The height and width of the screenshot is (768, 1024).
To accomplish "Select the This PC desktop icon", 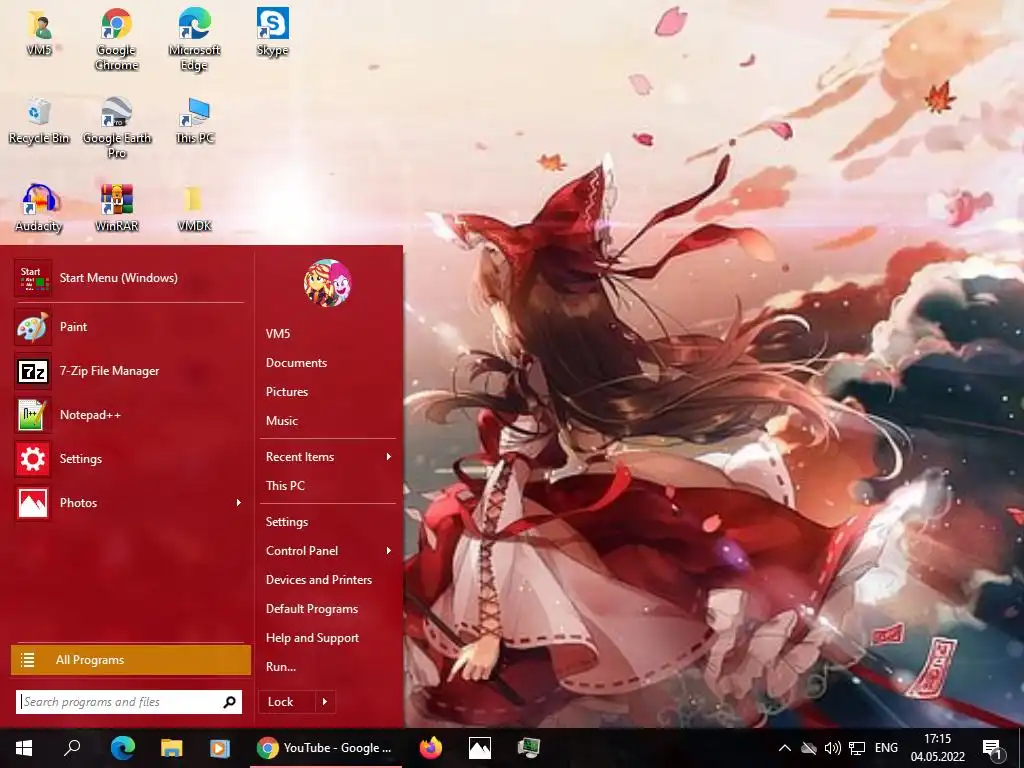I will pos(195,120).
